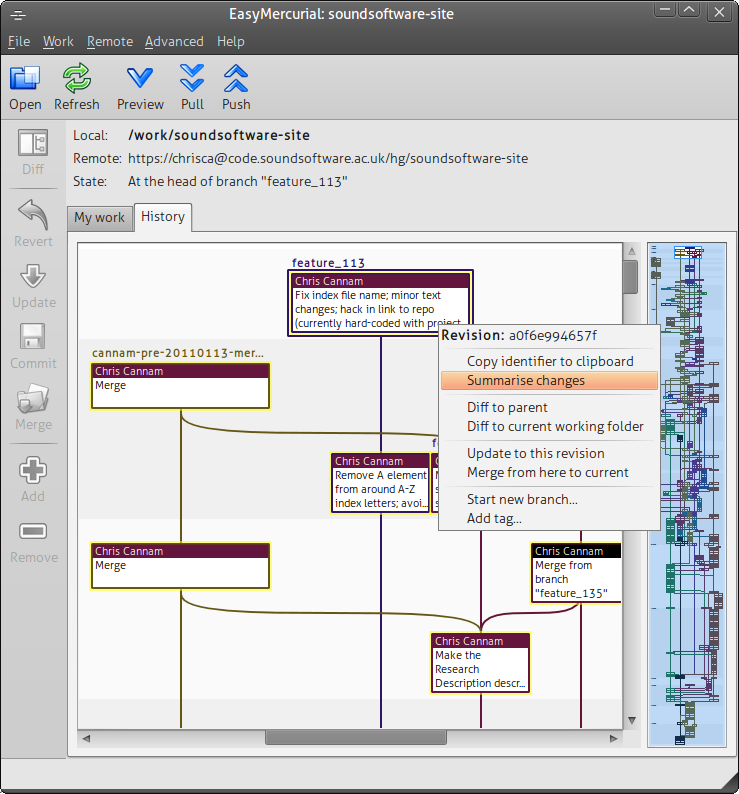Image resolution: width=739 pixels, height=794 pixels.
Task: Choose Update to this revision
Action: point(550,453)
